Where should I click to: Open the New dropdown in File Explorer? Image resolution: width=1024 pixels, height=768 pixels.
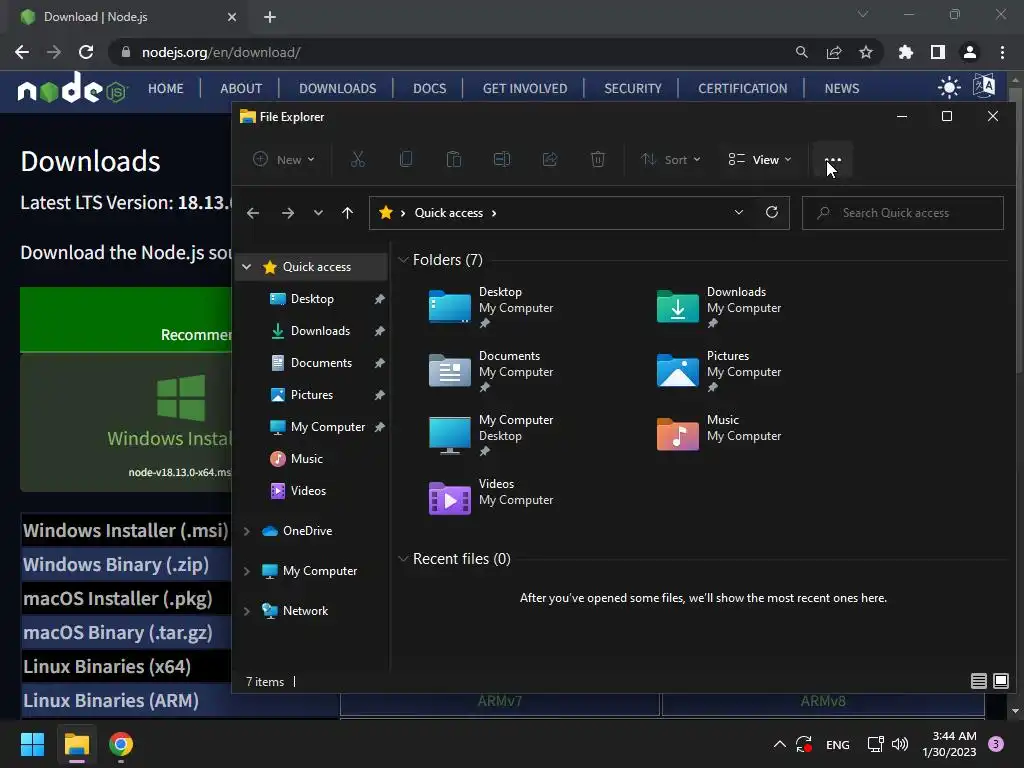coord(284,159)
